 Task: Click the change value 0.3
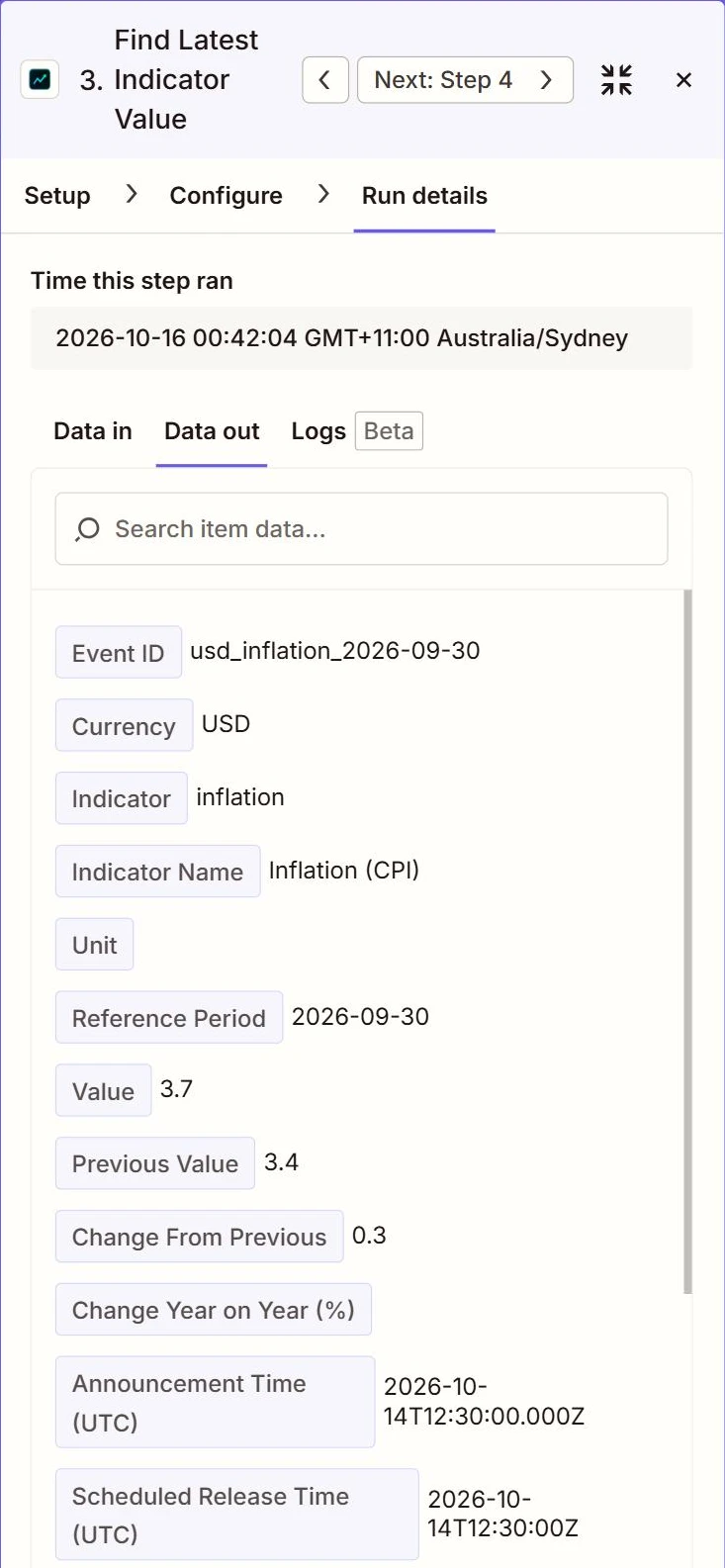tap(370, 1236)
